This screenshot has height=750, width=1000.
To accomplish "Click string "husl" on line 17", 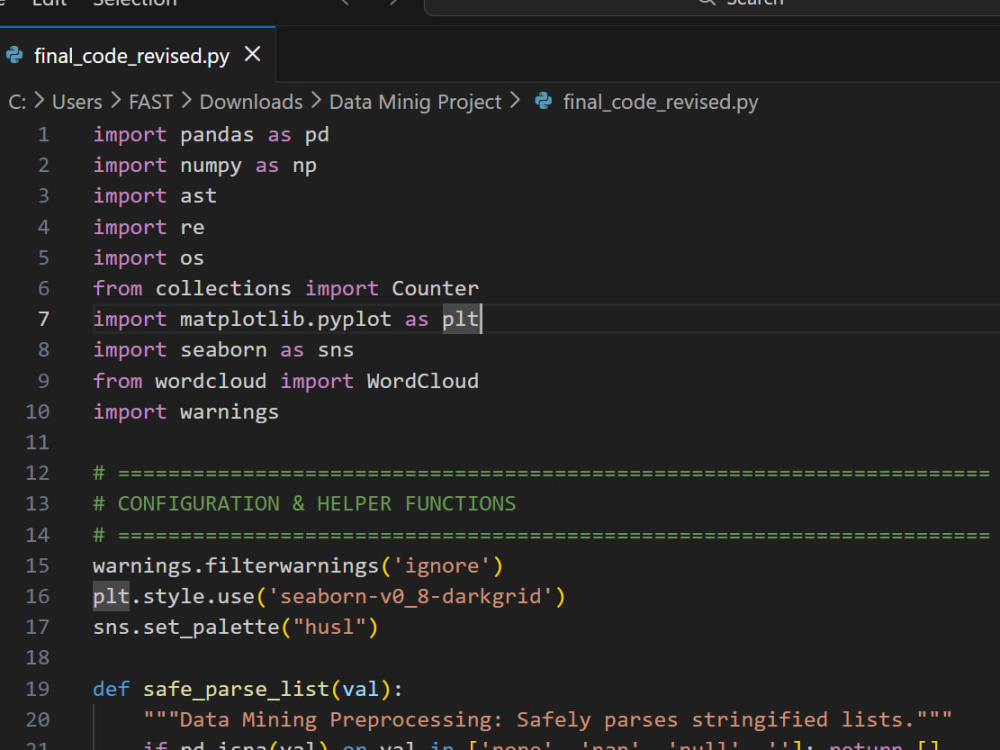I will point(329,627).
